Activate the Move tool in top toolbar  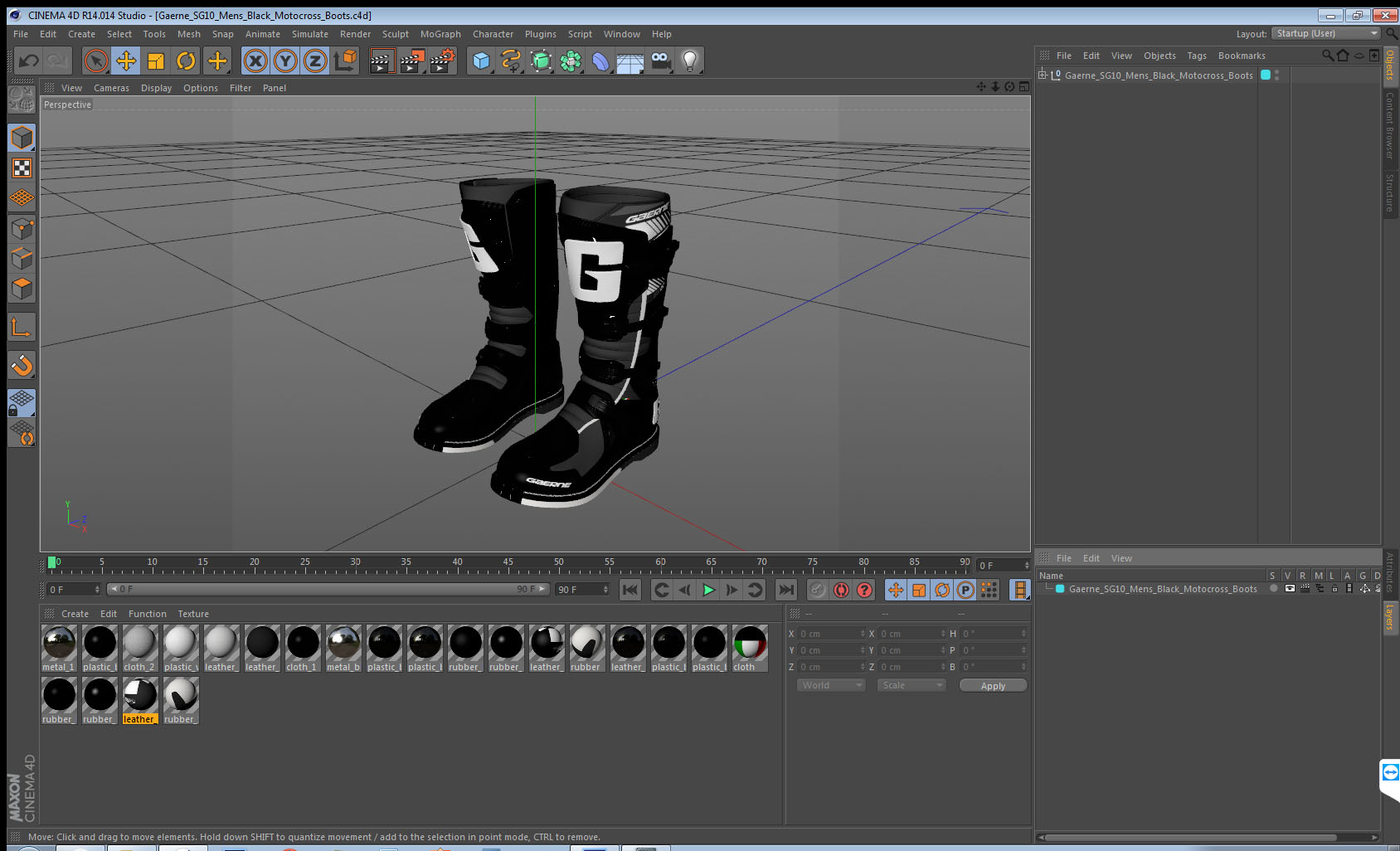click(x=126, y=61)
